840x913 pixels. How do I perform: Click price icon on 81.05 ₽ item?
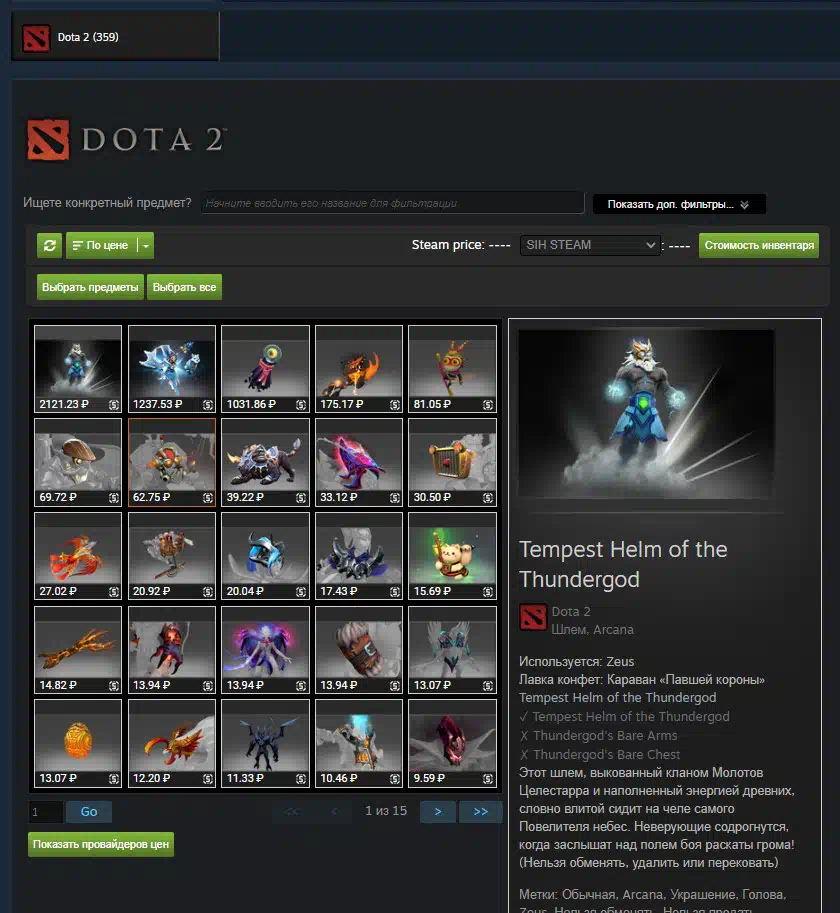click(488, 405)
